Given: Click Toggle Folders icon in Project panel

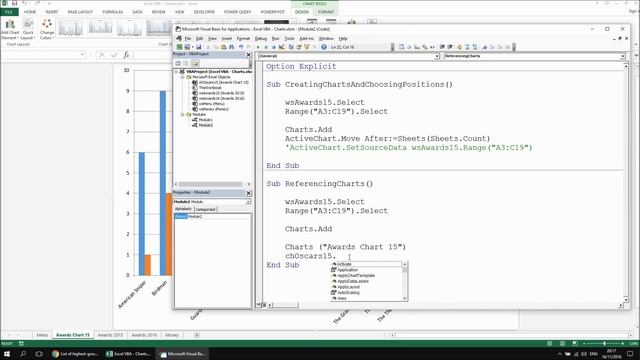Looking at the screenshot, I should click(195, 63).
